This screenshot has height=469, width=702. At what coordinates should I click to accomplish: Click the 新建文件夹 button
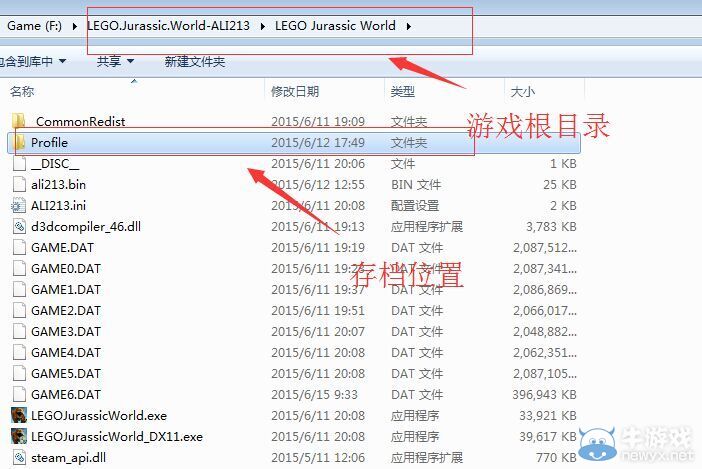[195, 61]
